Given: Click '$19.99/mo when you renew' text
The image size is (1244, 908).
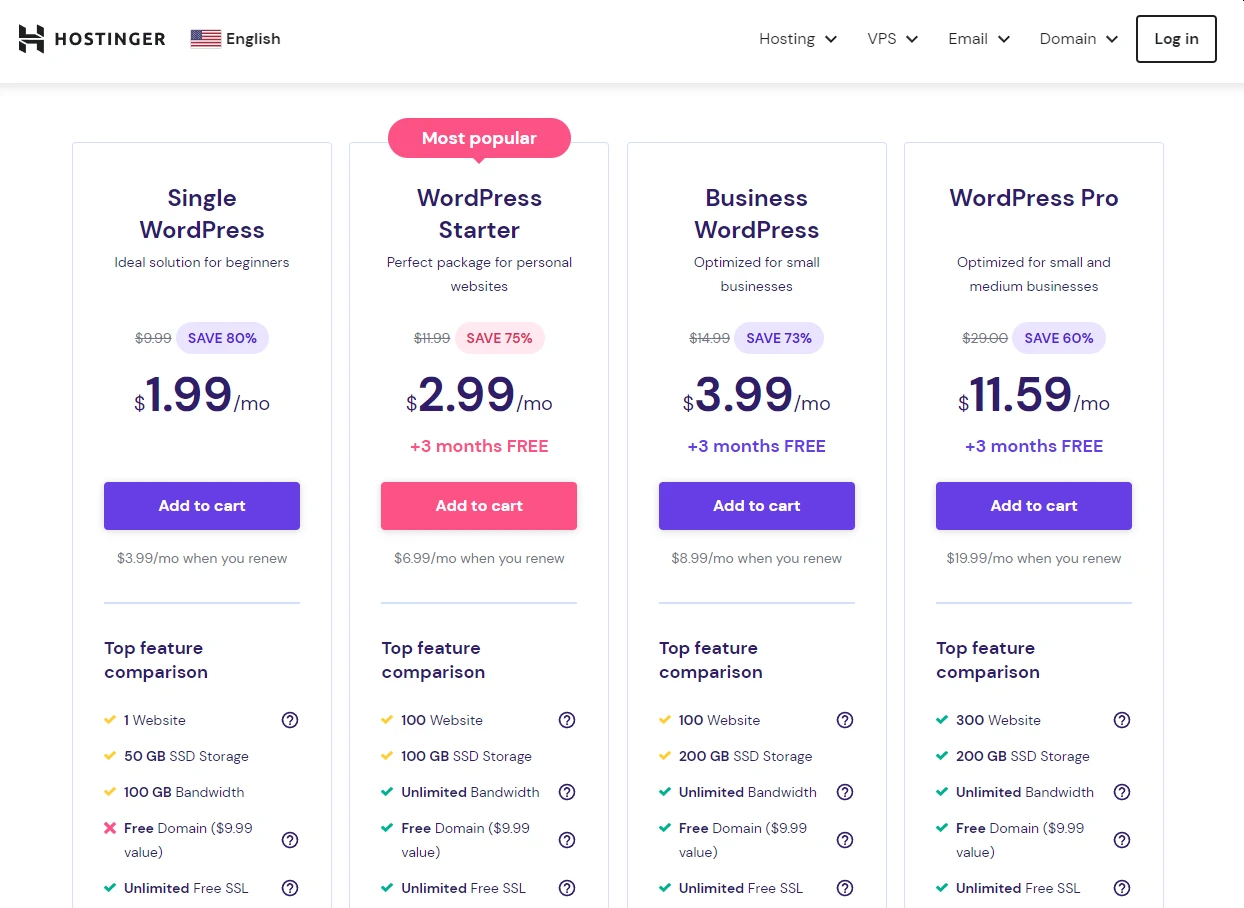Looking at the screenshot, I should click(x=1034, y=558).
